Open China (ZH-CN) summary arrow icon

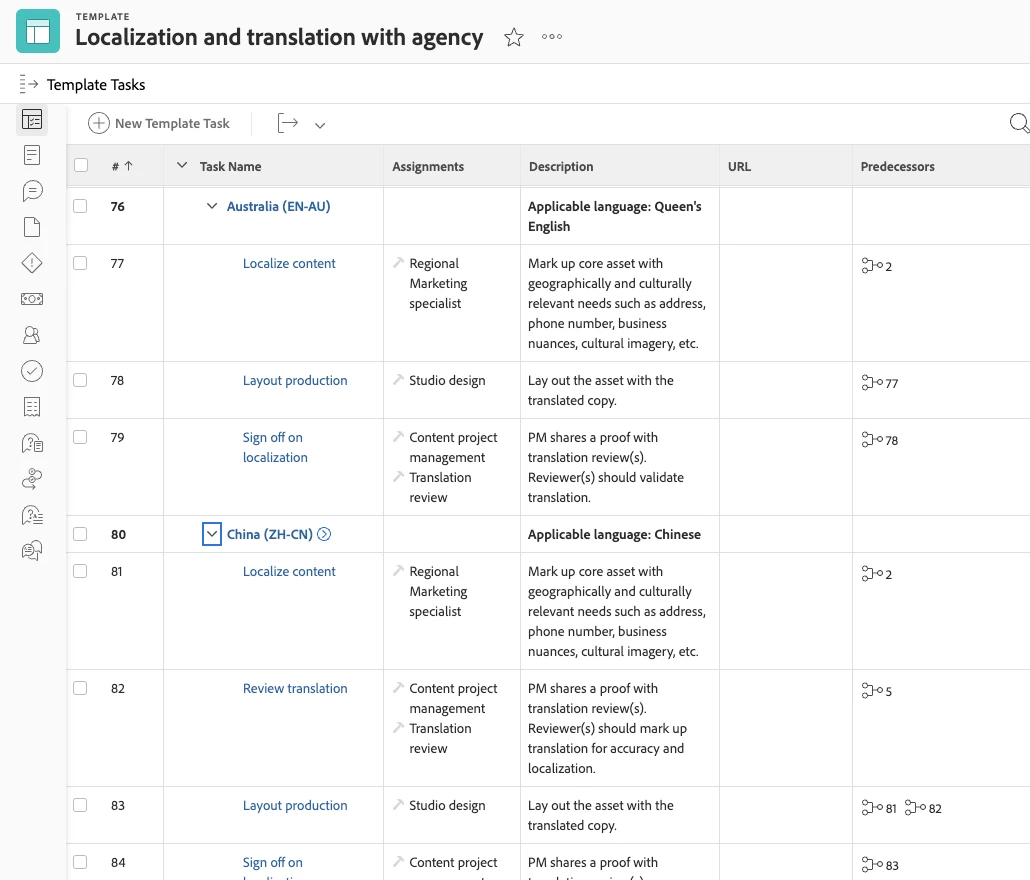point(324,534)
